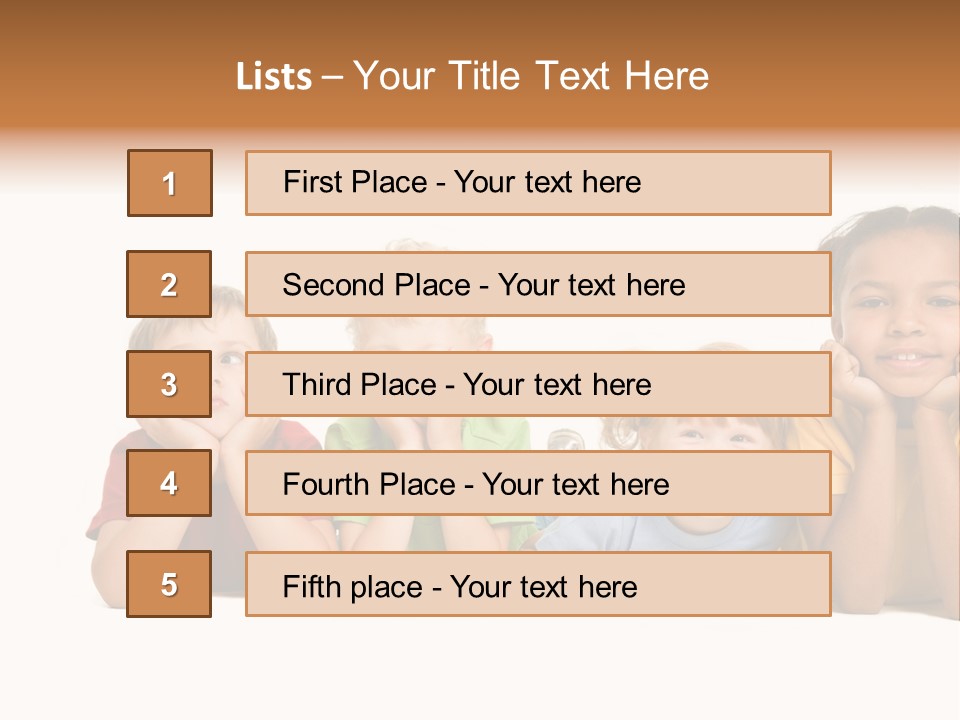Click the 'Third Place' text box

click(538, 384)
